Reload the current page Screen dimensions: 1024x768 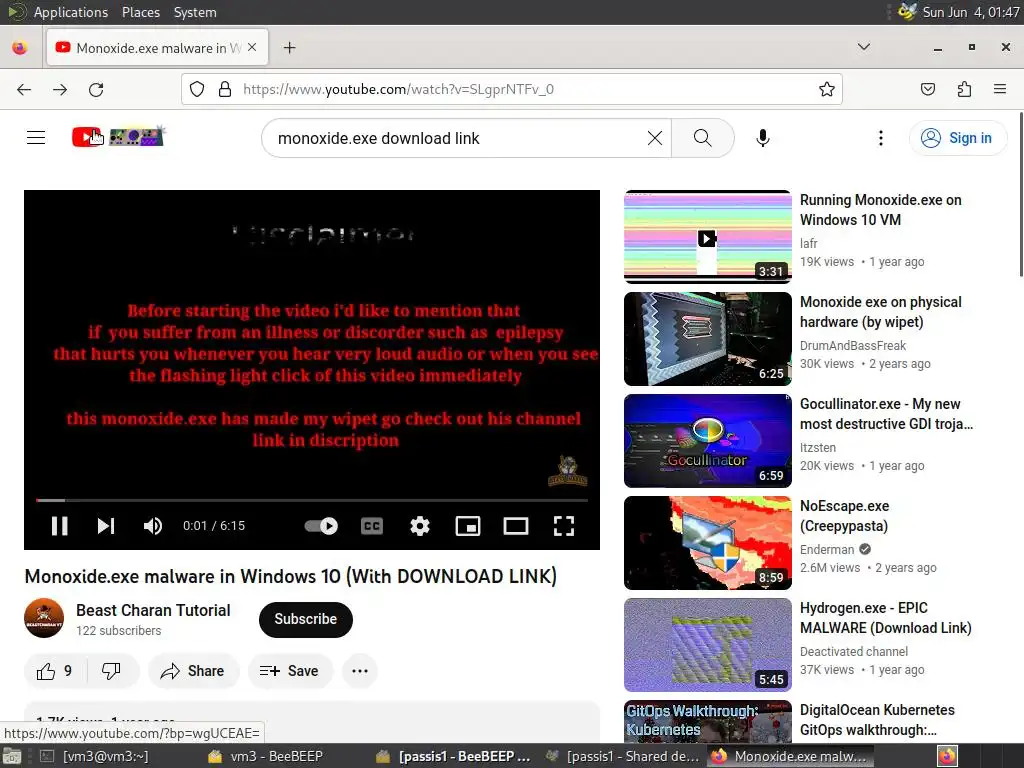tap(96, 89)
